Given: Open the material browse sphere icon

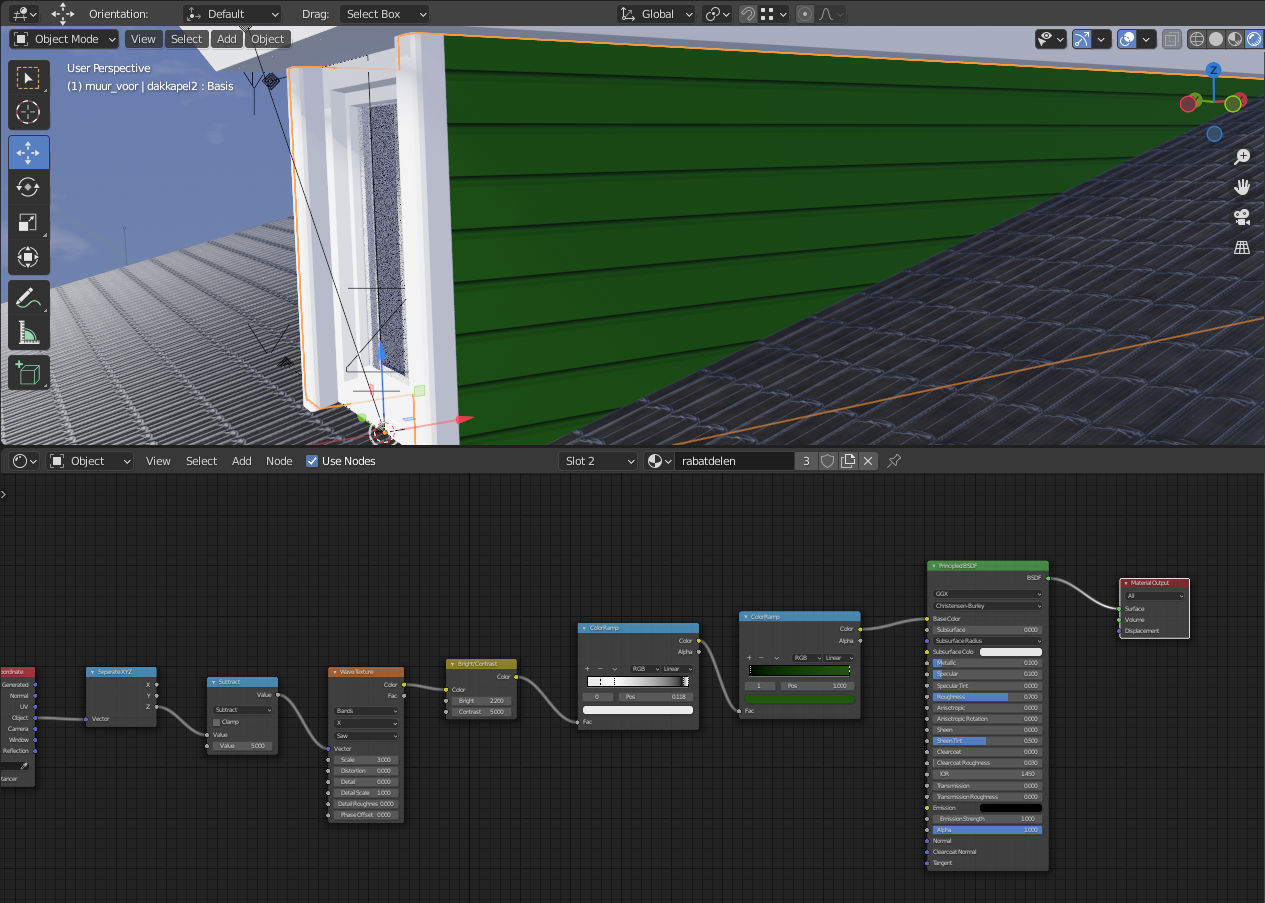Looking at the screenshot, I should coord(659,461).
